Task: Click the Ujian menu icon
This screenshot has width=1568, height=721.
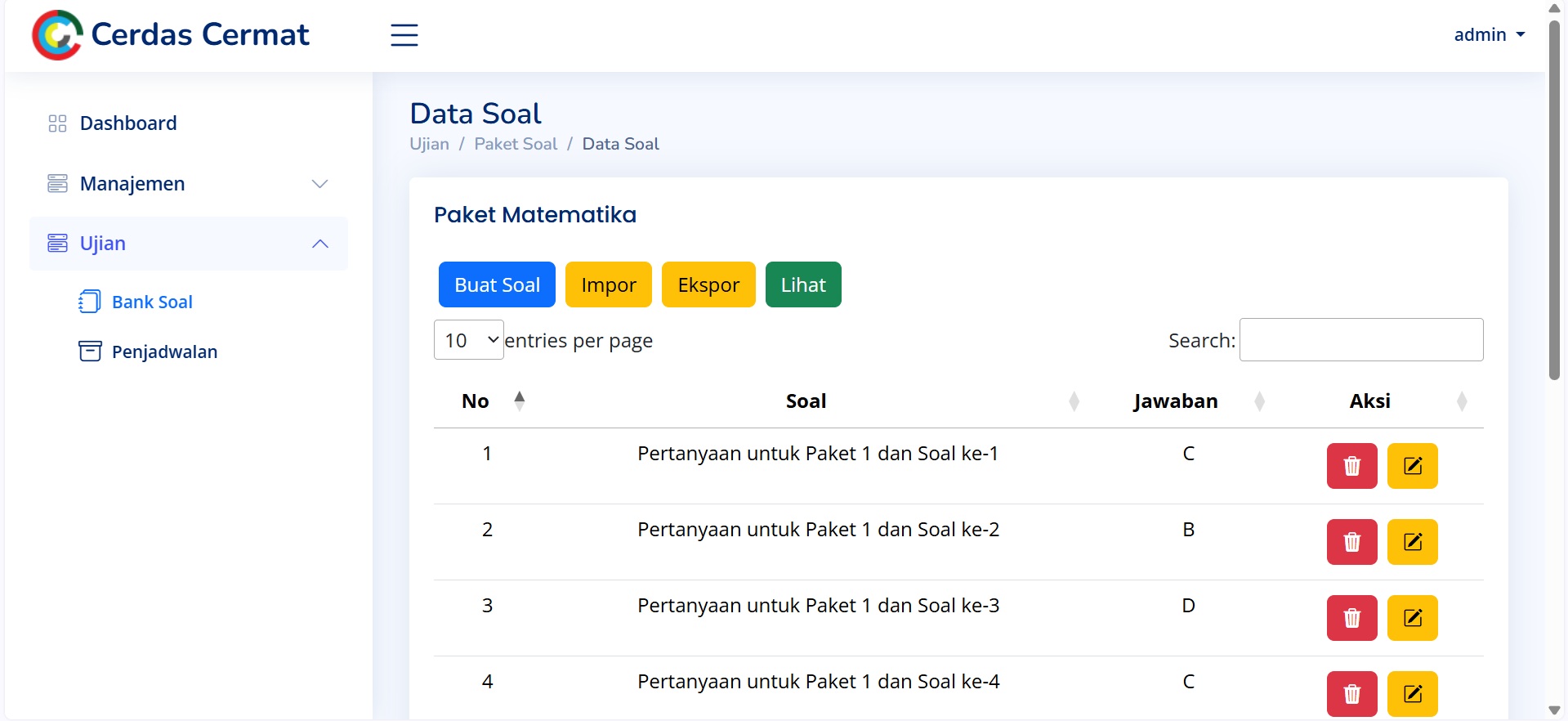Action: pos(57,243)
